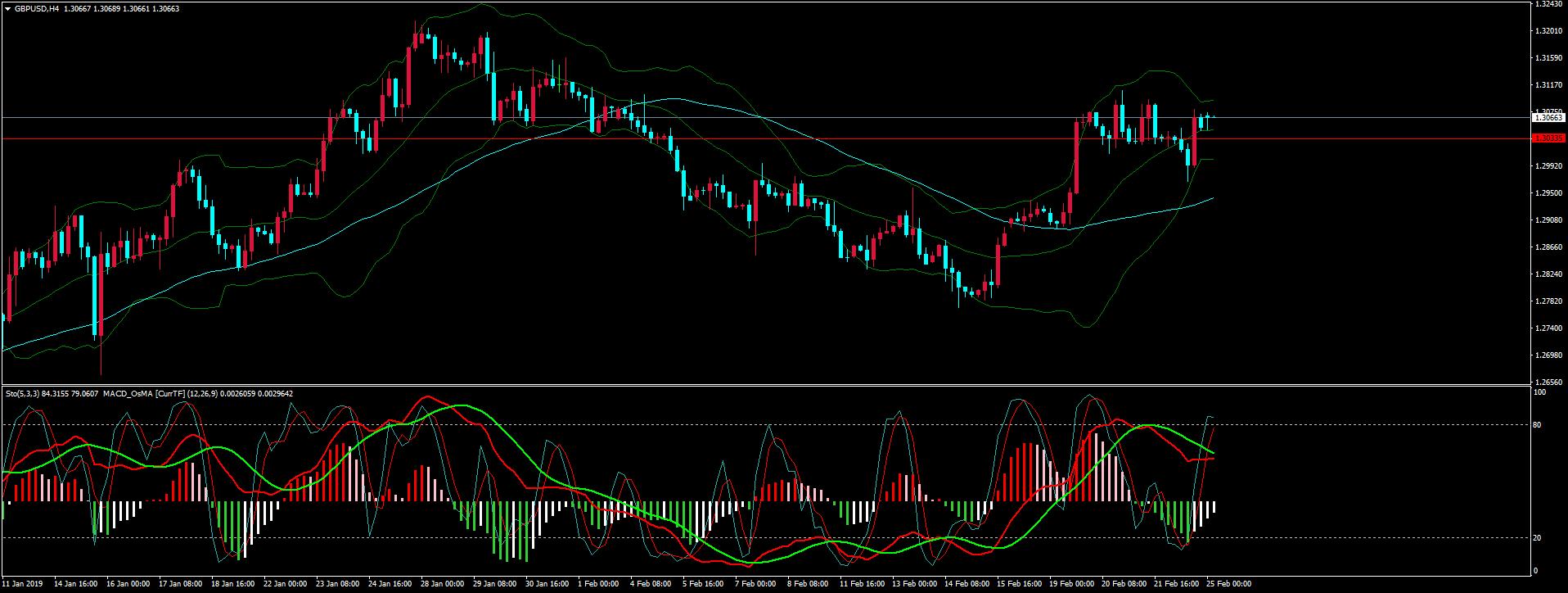Screen dimensions: 1568x593
Task: Click the 14 Feb 08:00 time label
Action: coord(967,584)
